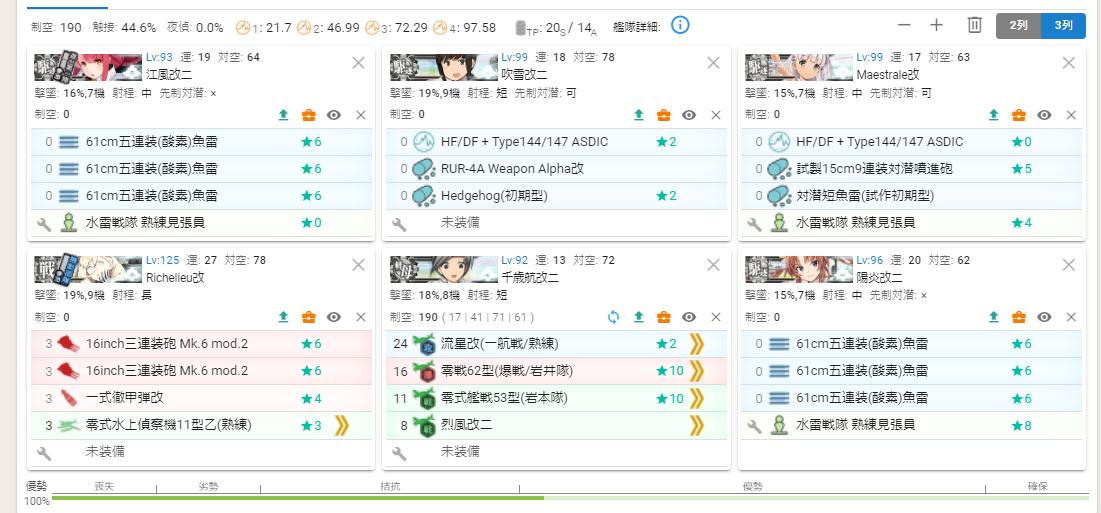The image size is (1101, 513).
Task: Open proficiency chevron for 烈風改二
Action: 696,425
